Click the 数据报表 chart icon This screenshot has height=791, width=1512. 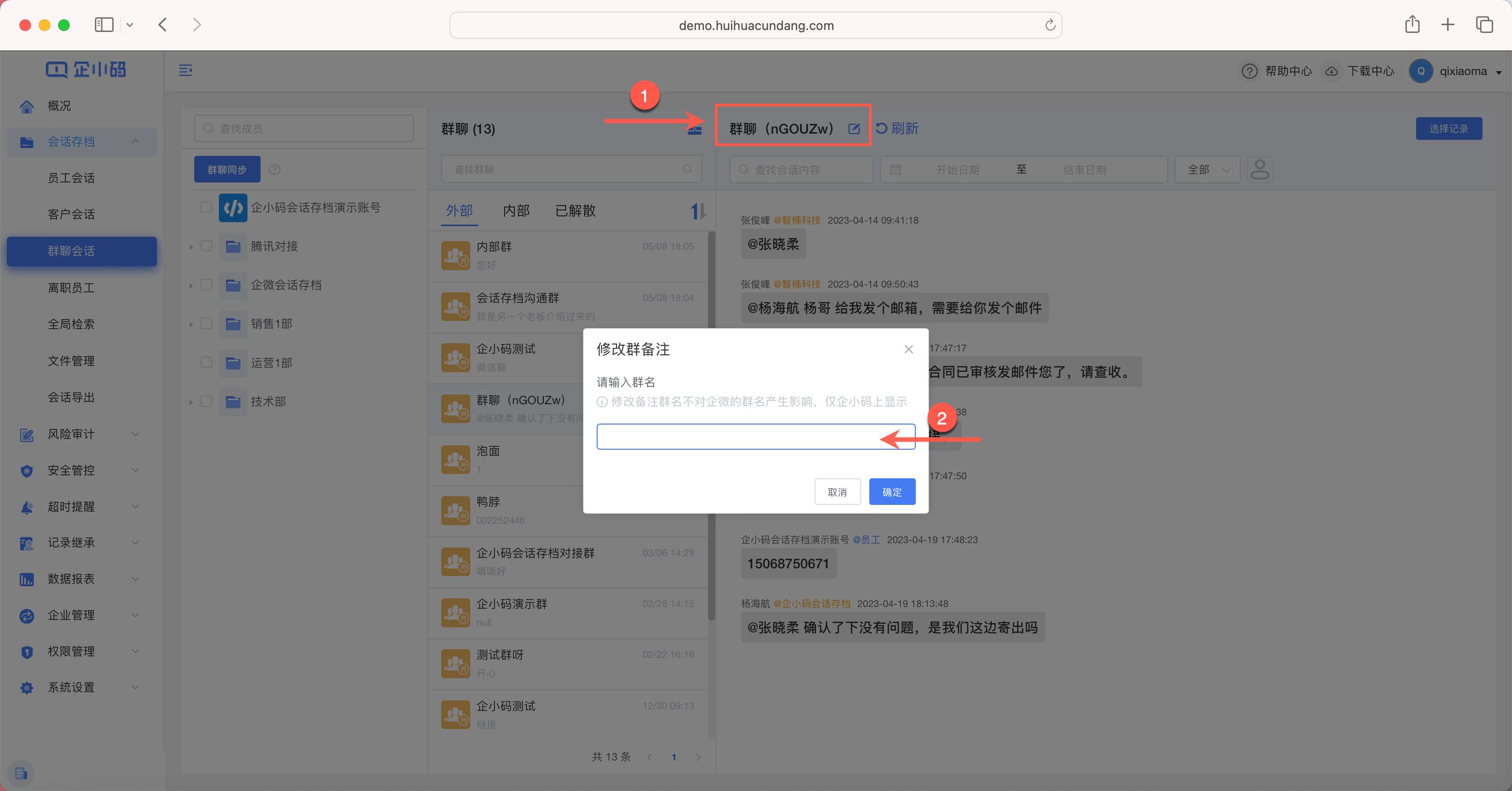click(27, 579)
